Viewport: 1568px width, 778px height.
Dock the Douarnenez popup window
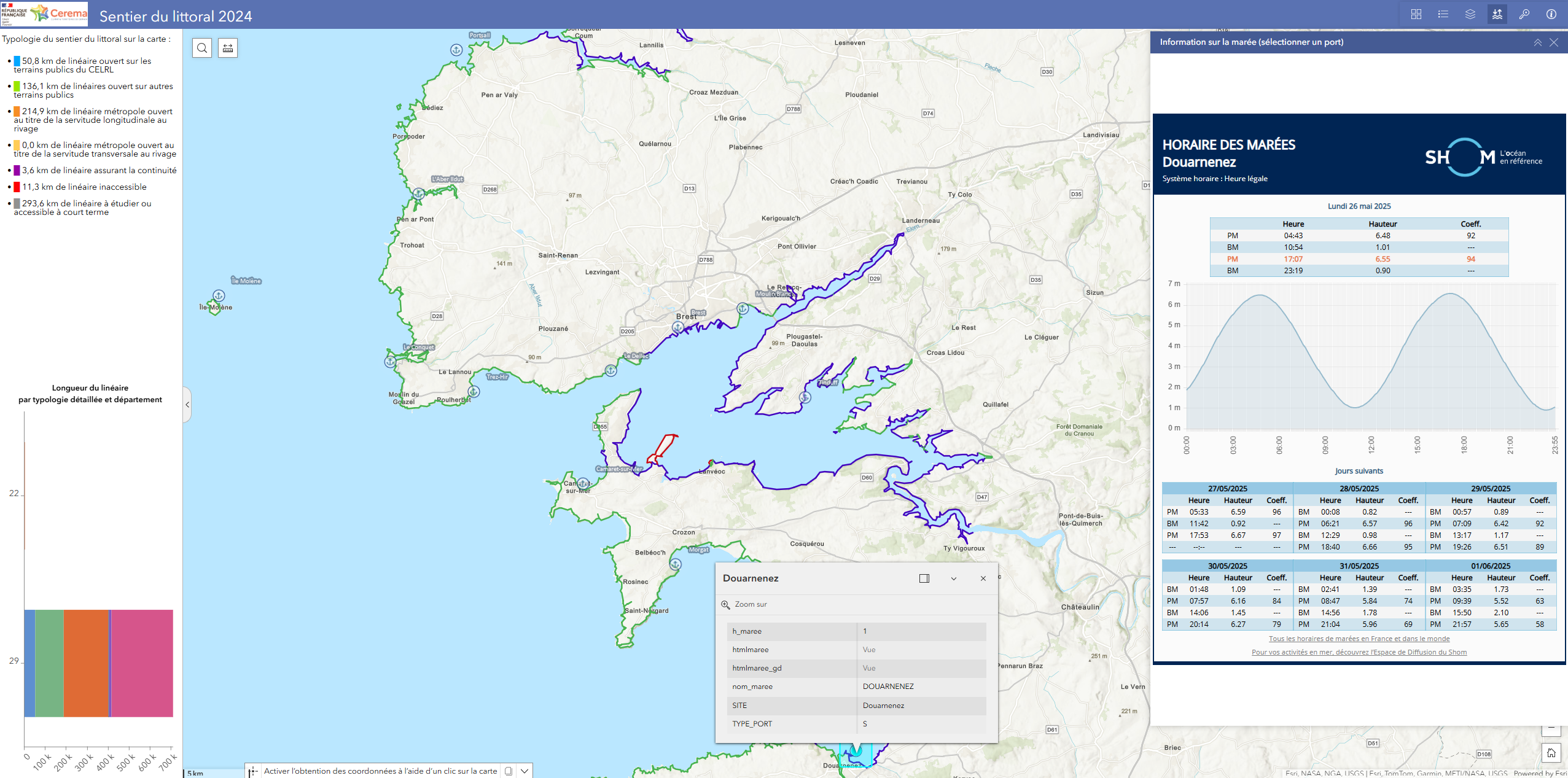(924, 578)
